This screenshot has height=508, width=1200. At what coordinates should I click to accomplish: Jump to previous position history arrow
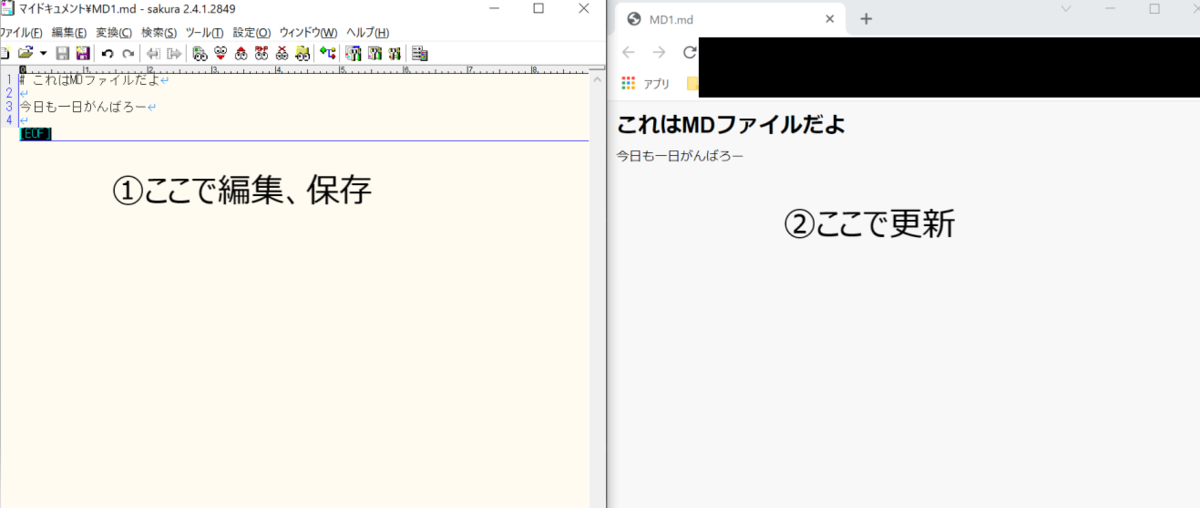tap(154, 53)
